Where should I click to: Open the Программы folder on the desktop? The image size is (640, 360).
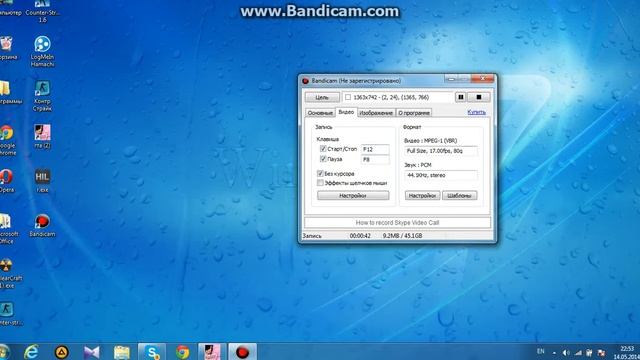(9, 92)
